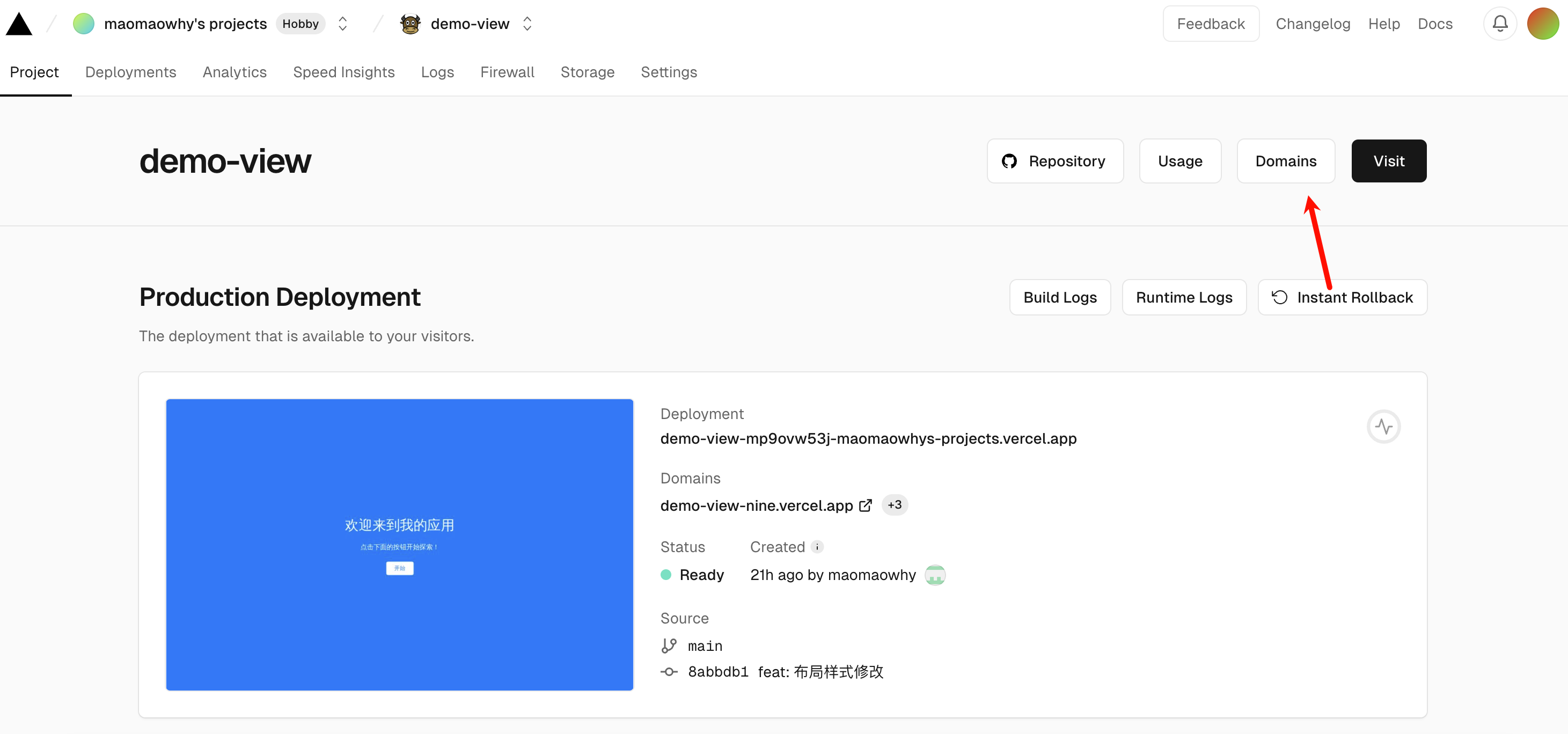Viewport: 1568px width, 734px height.
Task: Click the Domains button
Action: (1286, 160)
